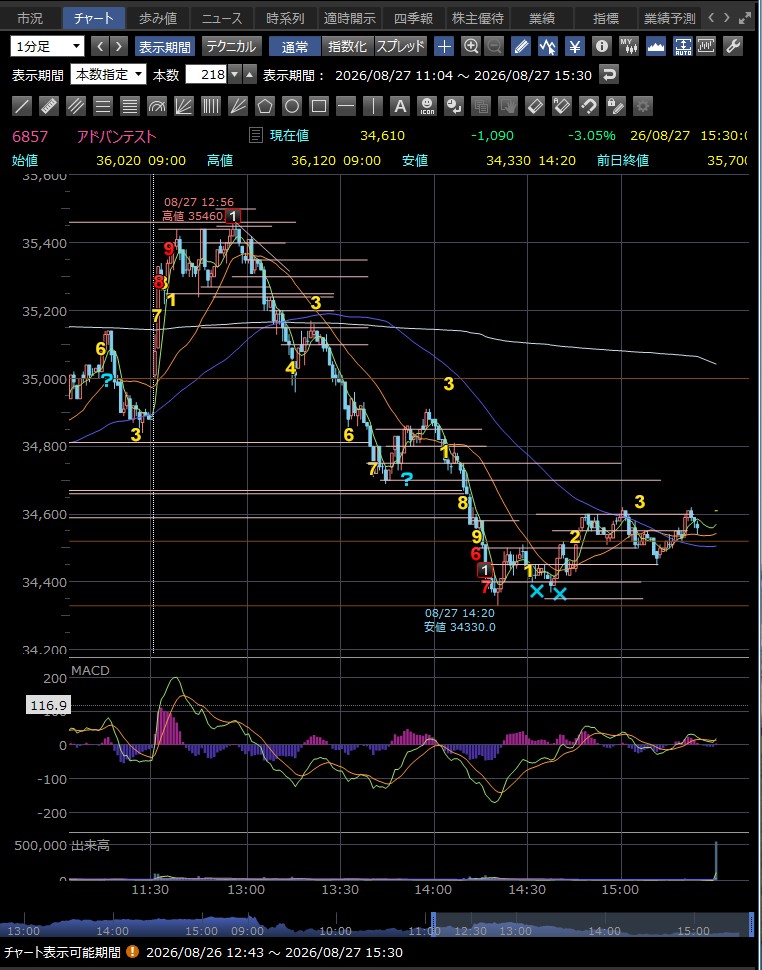This screenshot has width=762, height=970.
Task: Click the lock drawings icon
Action: click(x=615, y=106)
